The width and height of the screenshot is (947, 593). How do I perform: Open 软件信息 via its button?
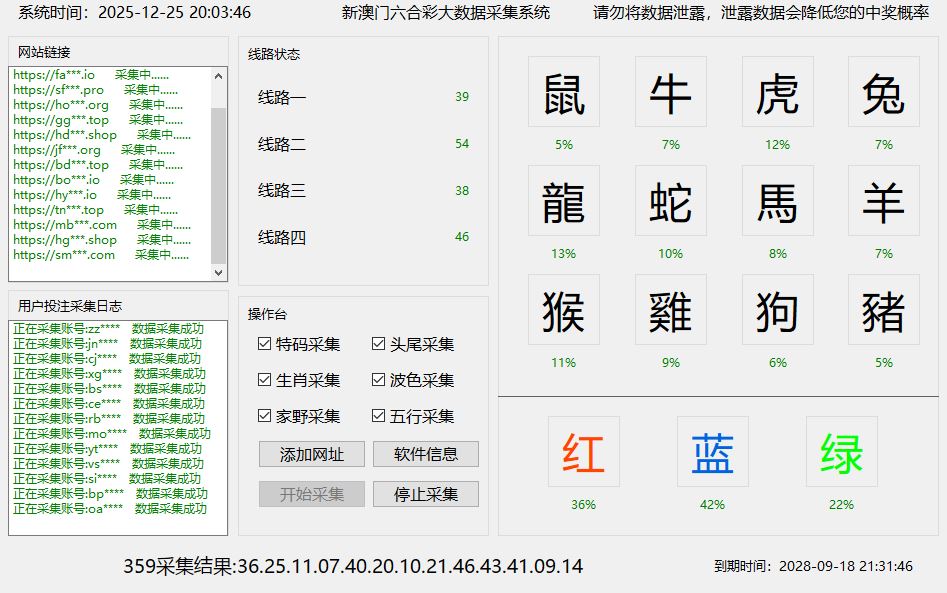[x=425, y=455]
